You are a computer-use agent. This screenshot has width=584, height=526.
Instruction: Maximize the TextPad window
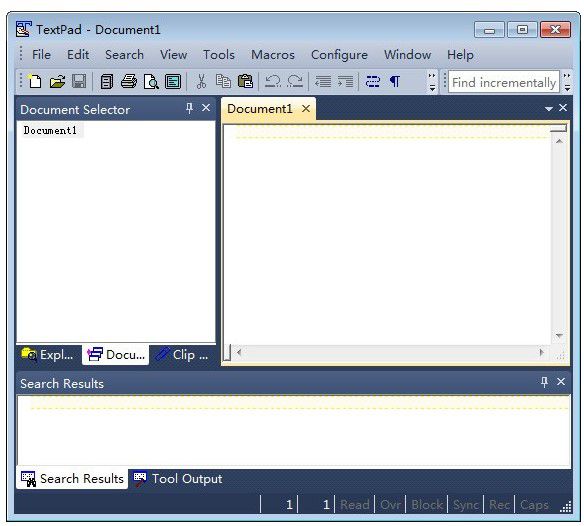click(522, 30)
